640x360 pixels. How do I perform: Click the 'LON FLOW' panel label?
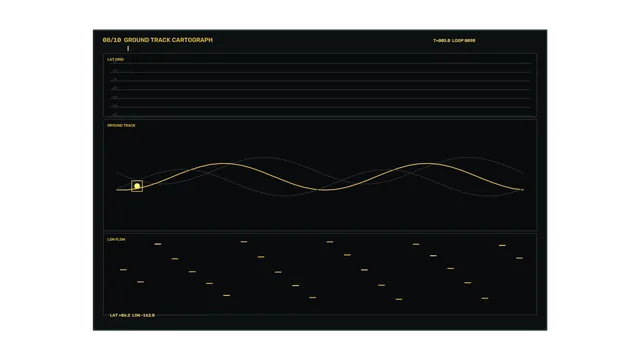[116, 240]
